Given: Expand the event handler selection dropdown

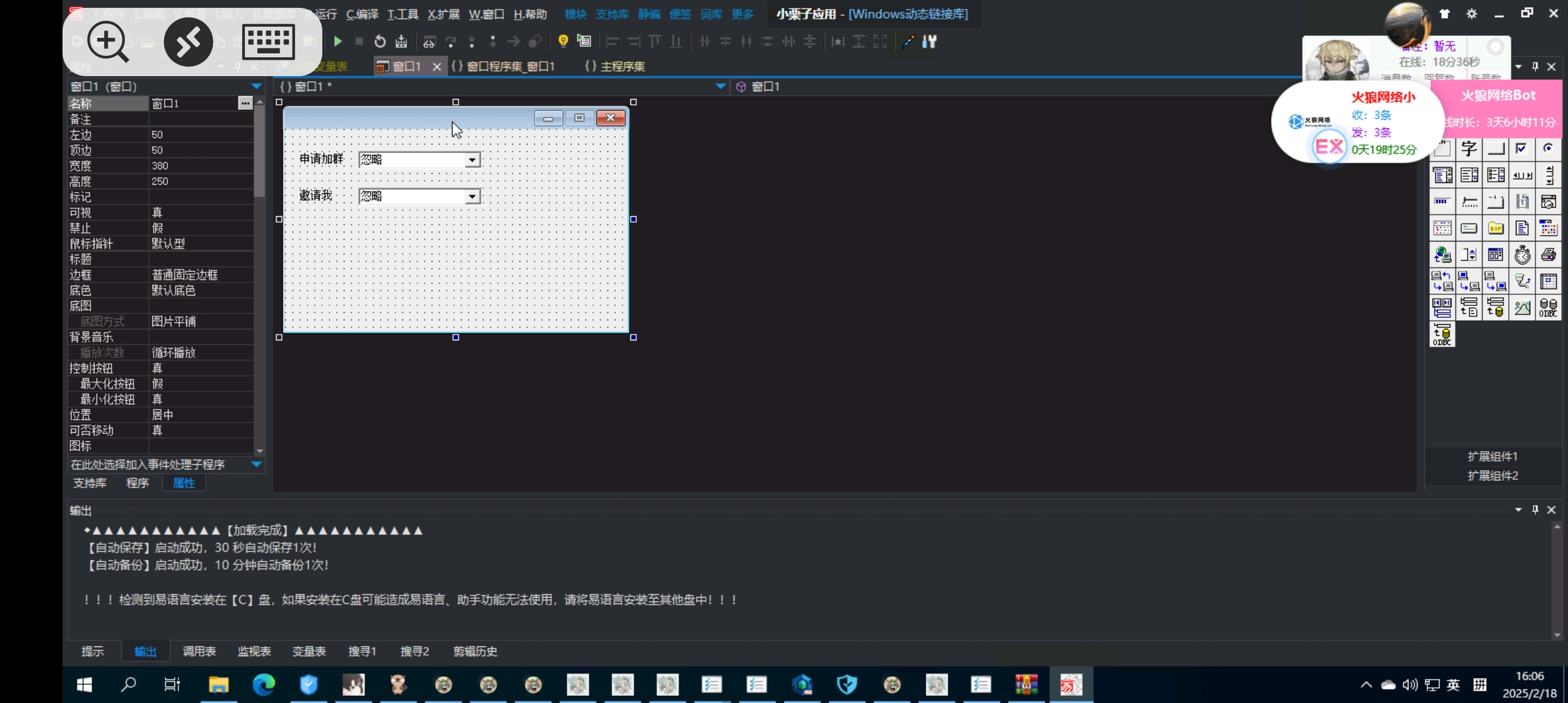Looking at the screenshot, I should coord(256,464).
